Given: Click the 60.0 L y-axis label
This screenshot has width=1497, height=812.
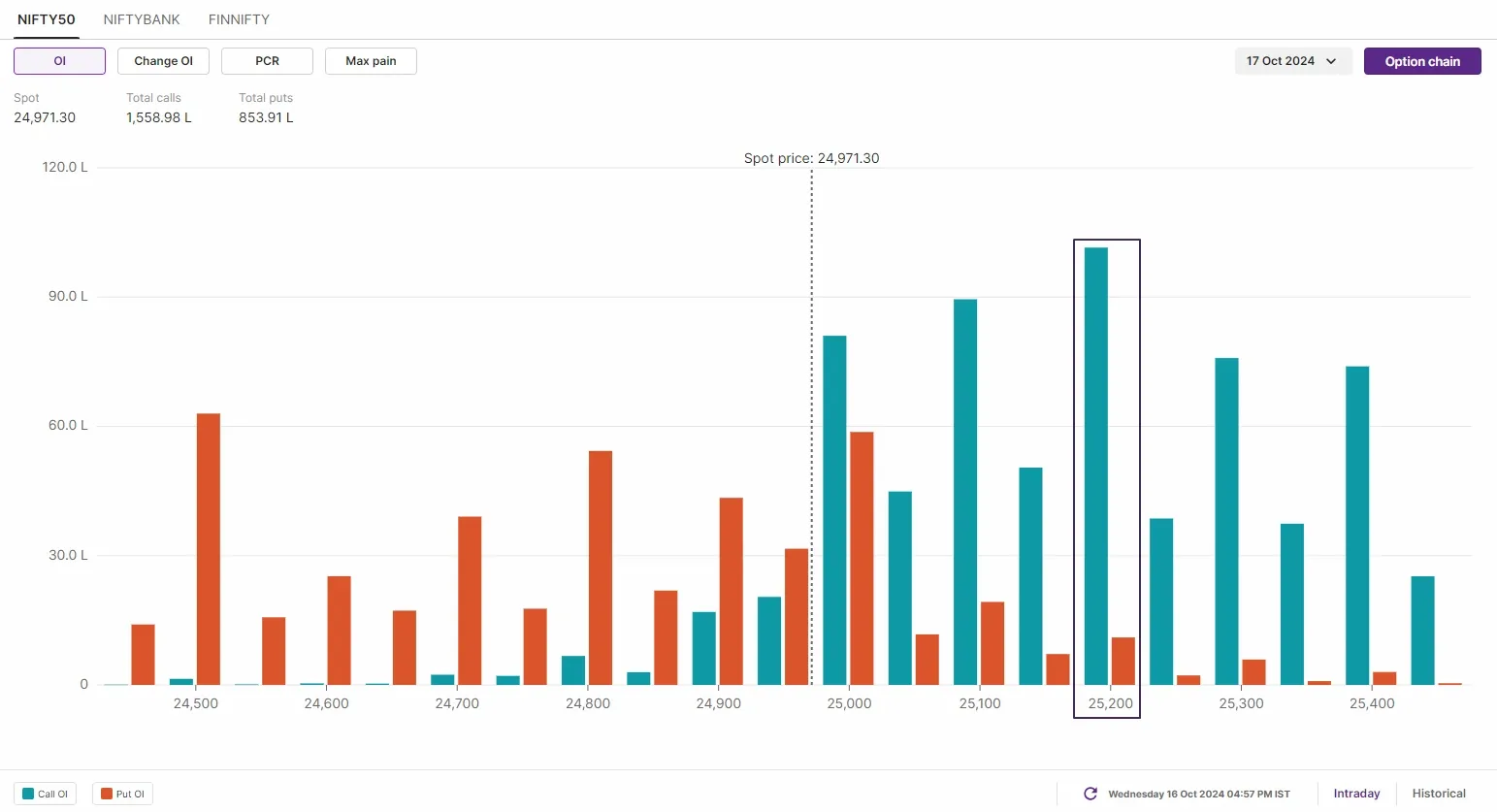Looking at the screenshot, I should (x=68, y=425).
